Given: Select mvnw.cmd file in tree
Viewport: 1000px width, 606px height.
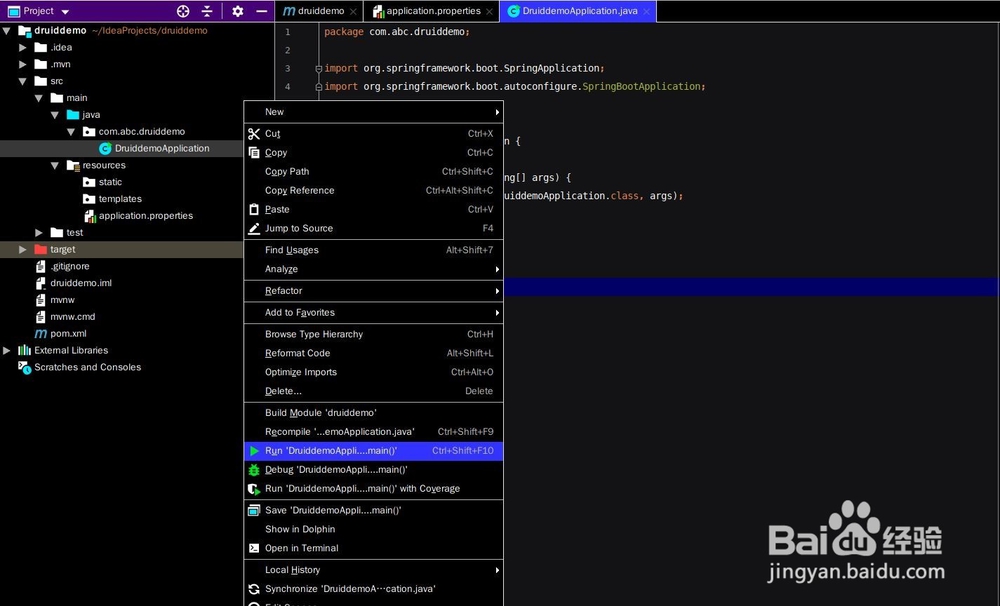Looking at the screenshot, I should coord(73,317).
